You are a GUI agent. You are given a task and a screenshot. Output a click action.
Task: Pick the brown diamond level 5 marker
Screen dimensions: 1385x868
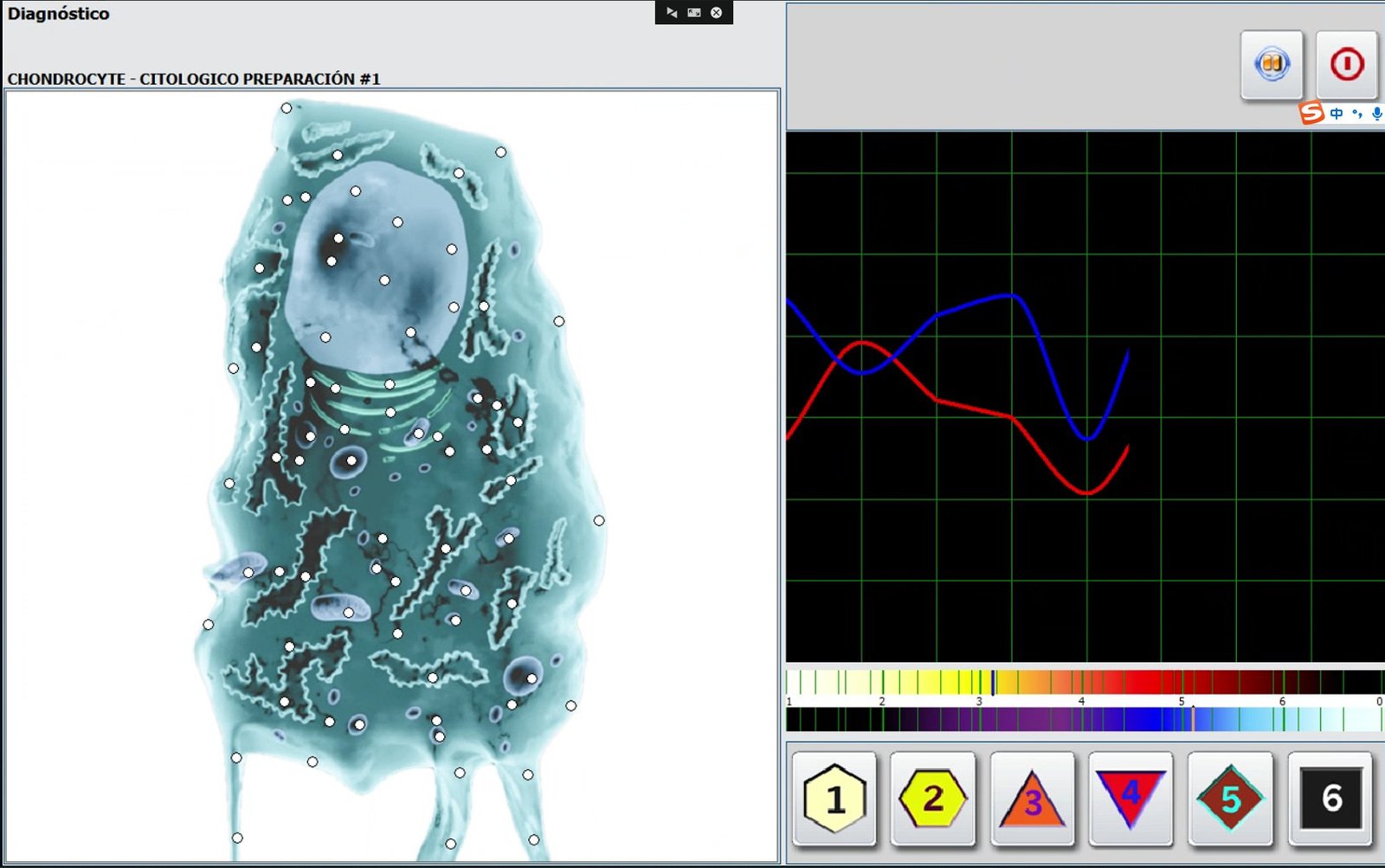coord(1230,798)
